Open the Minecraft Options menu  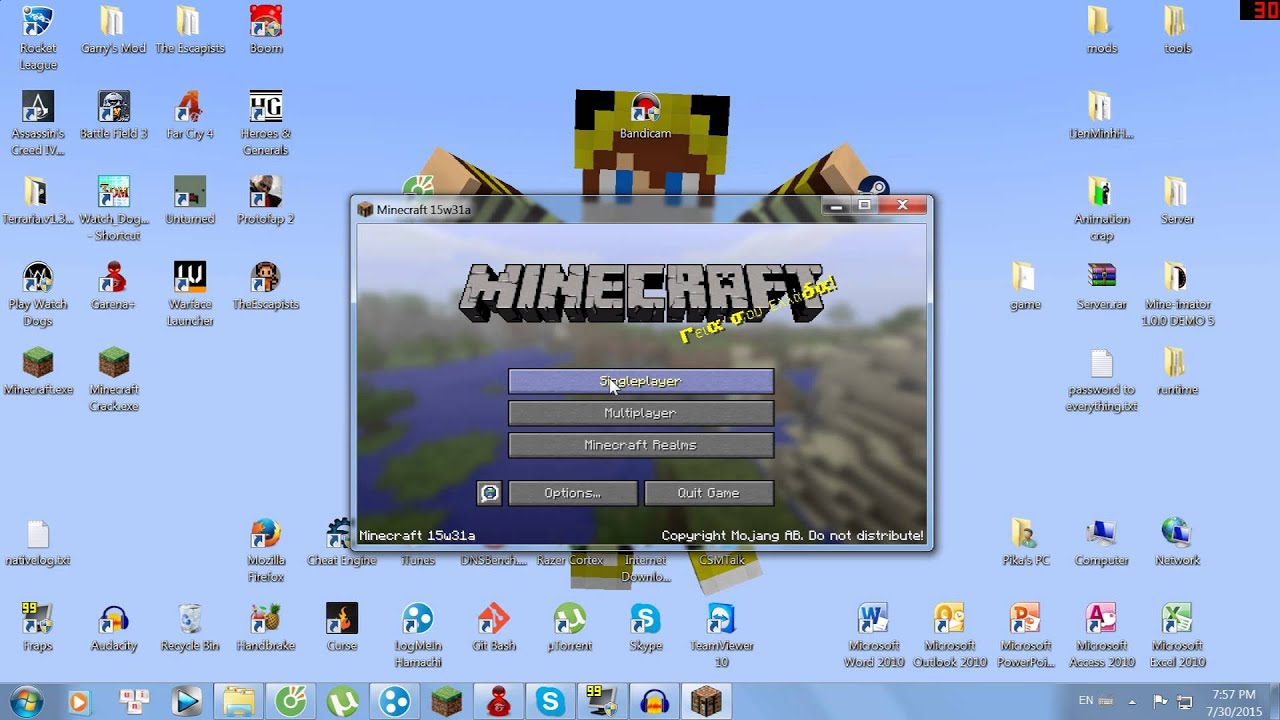(x=573, y=493)
